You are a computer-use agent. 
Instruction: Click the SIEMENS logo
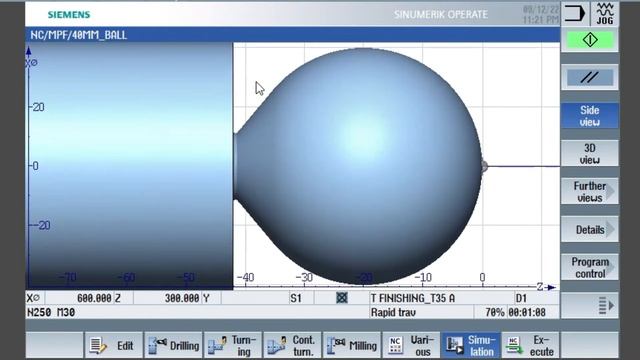(69, 15)
